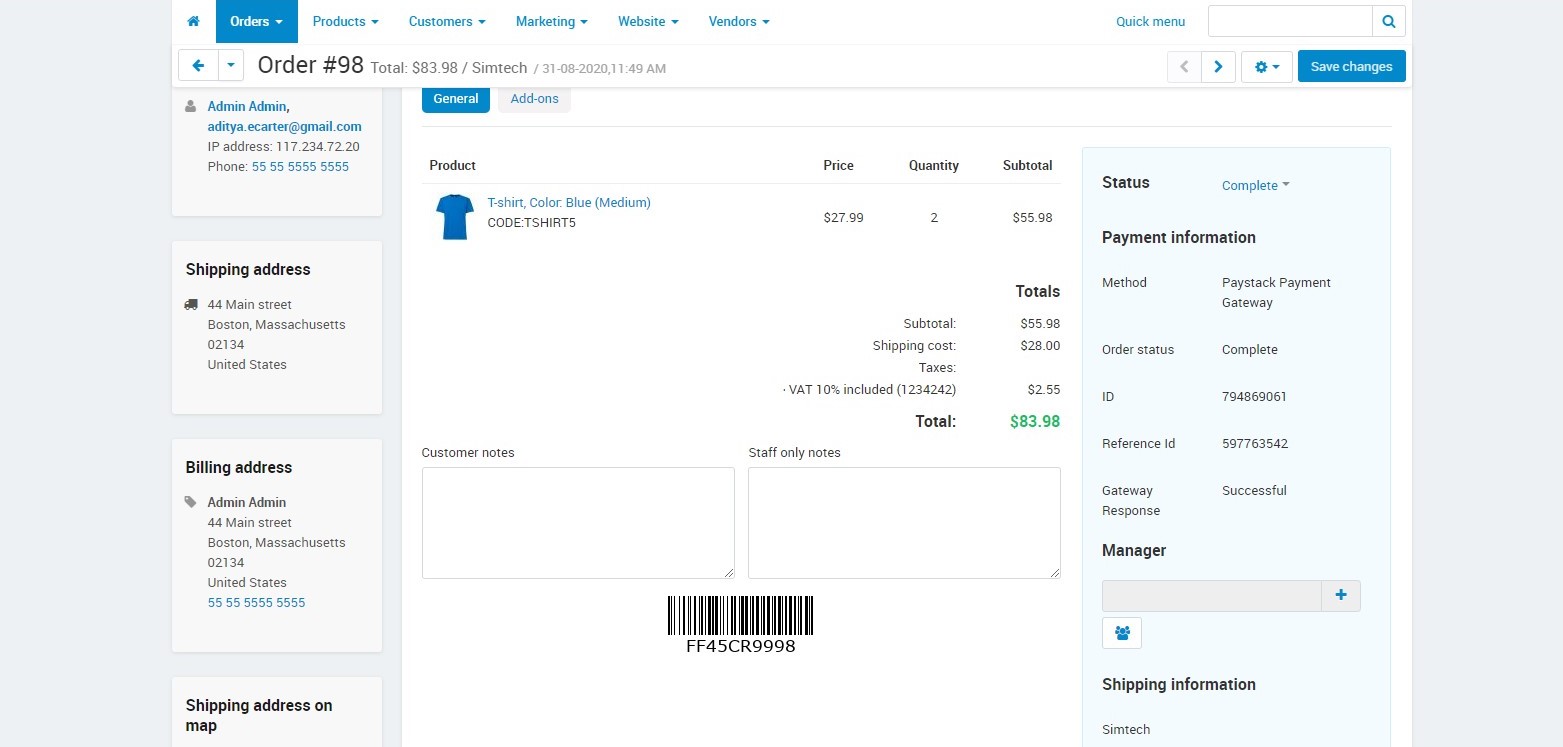Open the Orders menu
Screen dimensions: 1563x747
tap(256, 21)
